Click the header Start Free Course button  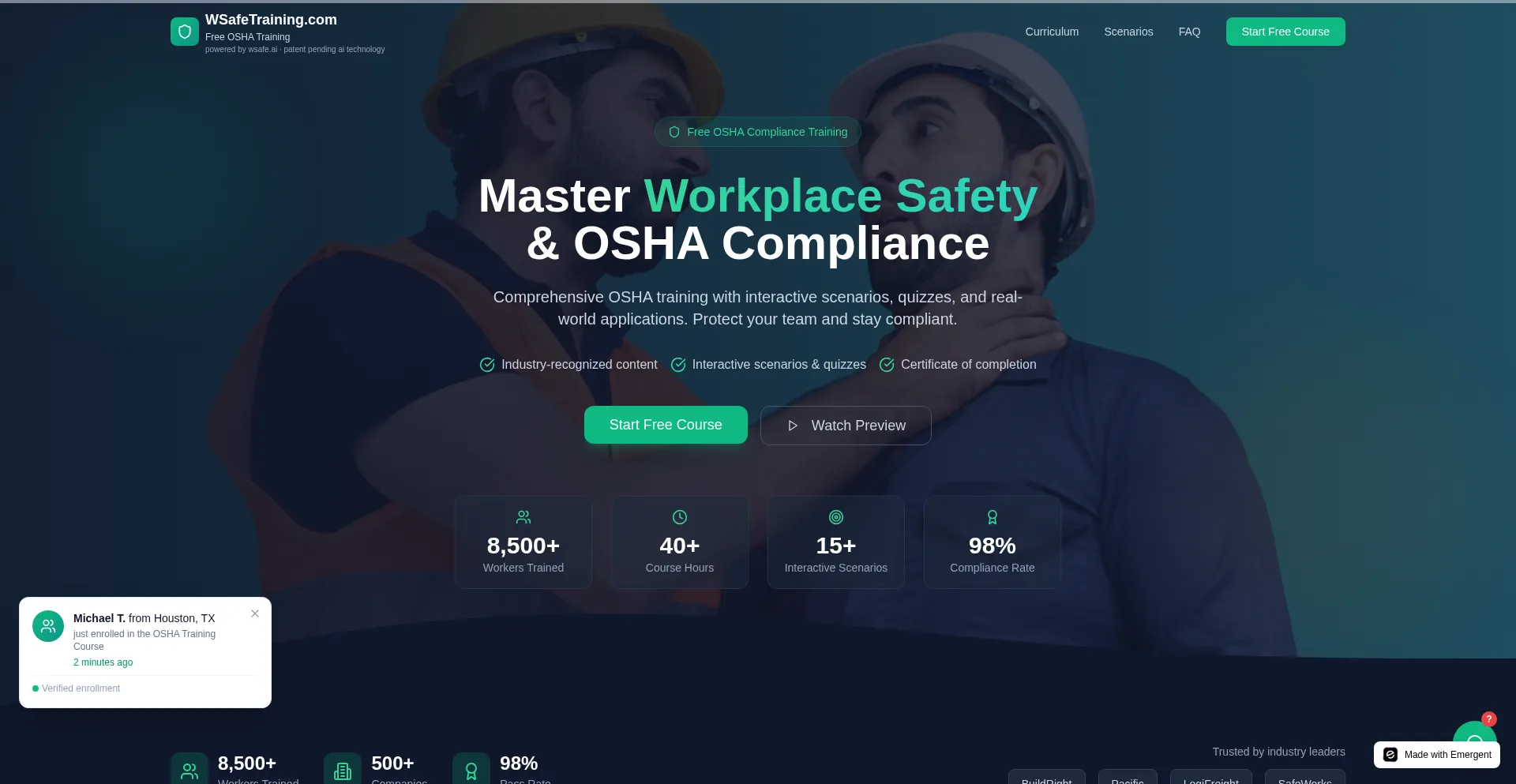[x=1285, y=32]
